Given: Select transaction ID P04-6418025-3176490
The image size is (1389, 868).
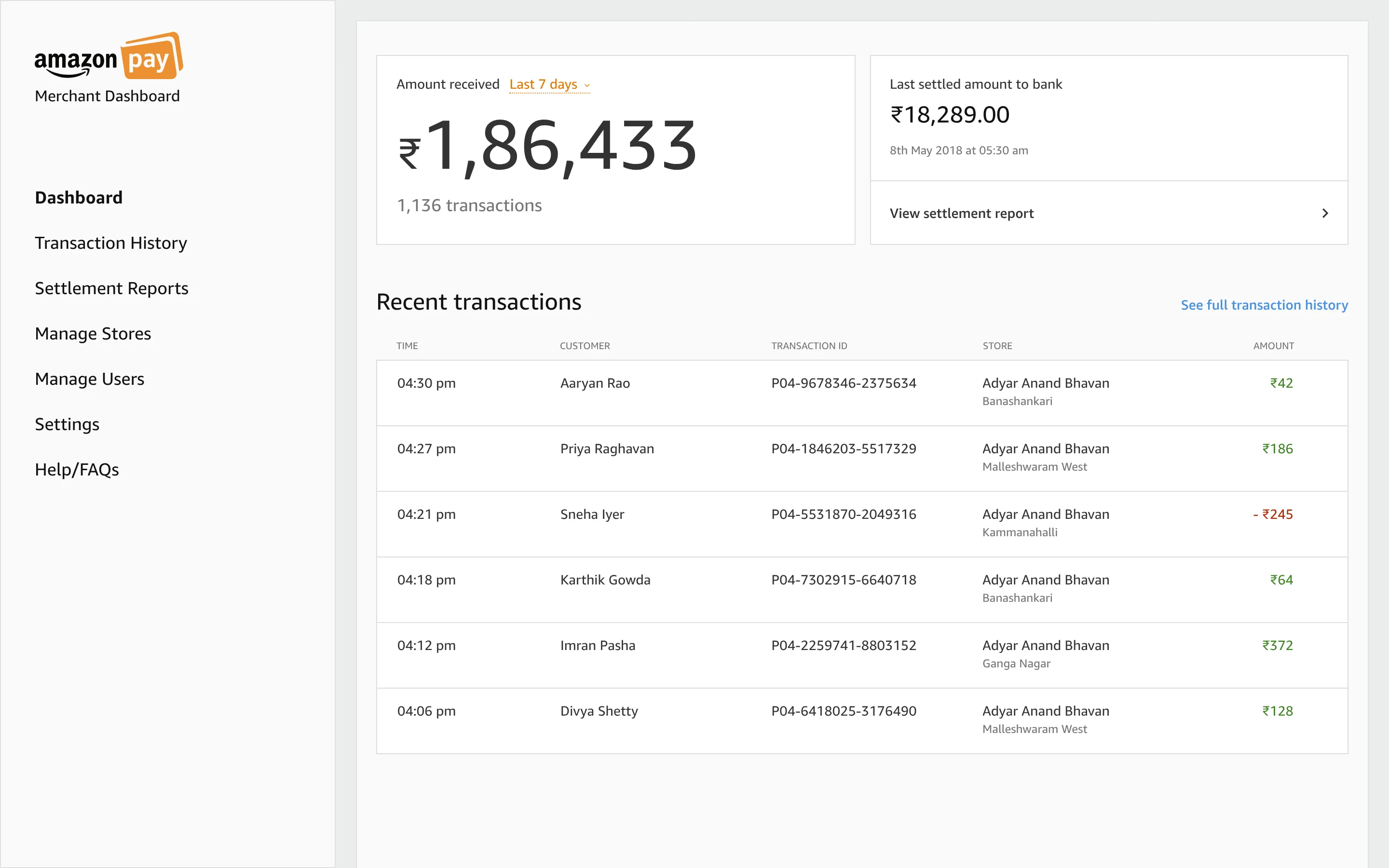Looking at the screenshot, I should (844, 711).
